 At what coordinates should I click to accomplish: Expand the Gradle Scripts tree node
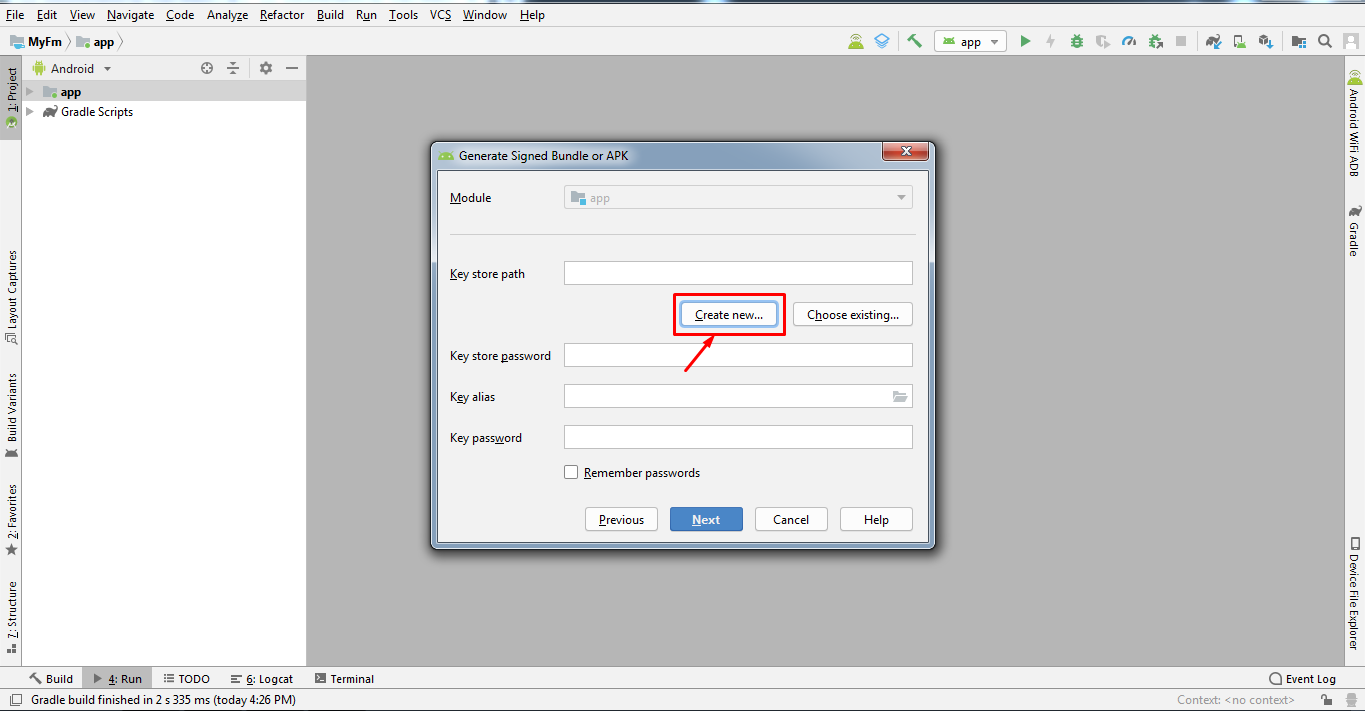30,112
